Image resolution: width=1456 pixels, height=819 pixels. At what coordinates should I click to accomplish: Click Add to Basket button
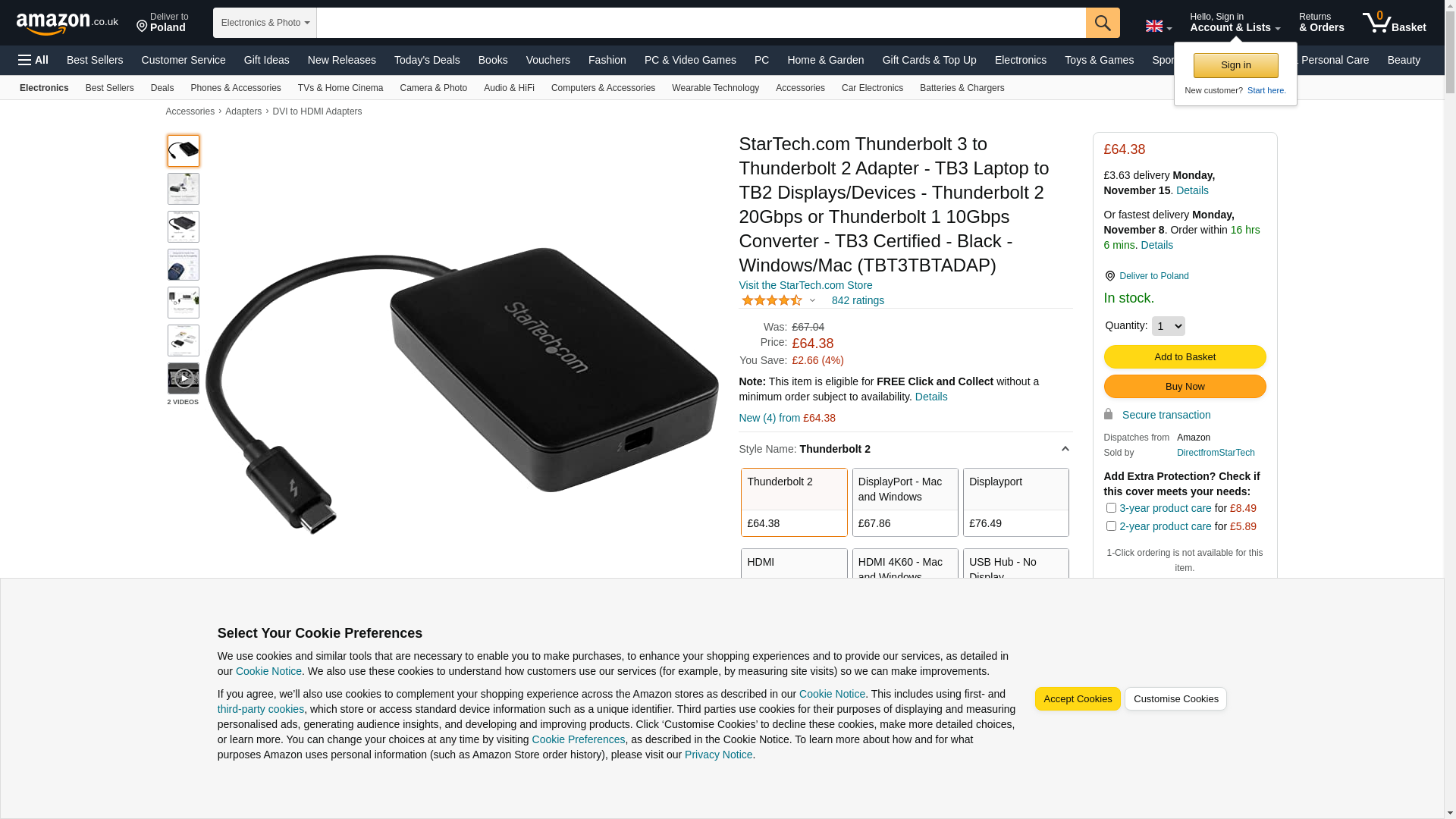(x=1185, y=356)
